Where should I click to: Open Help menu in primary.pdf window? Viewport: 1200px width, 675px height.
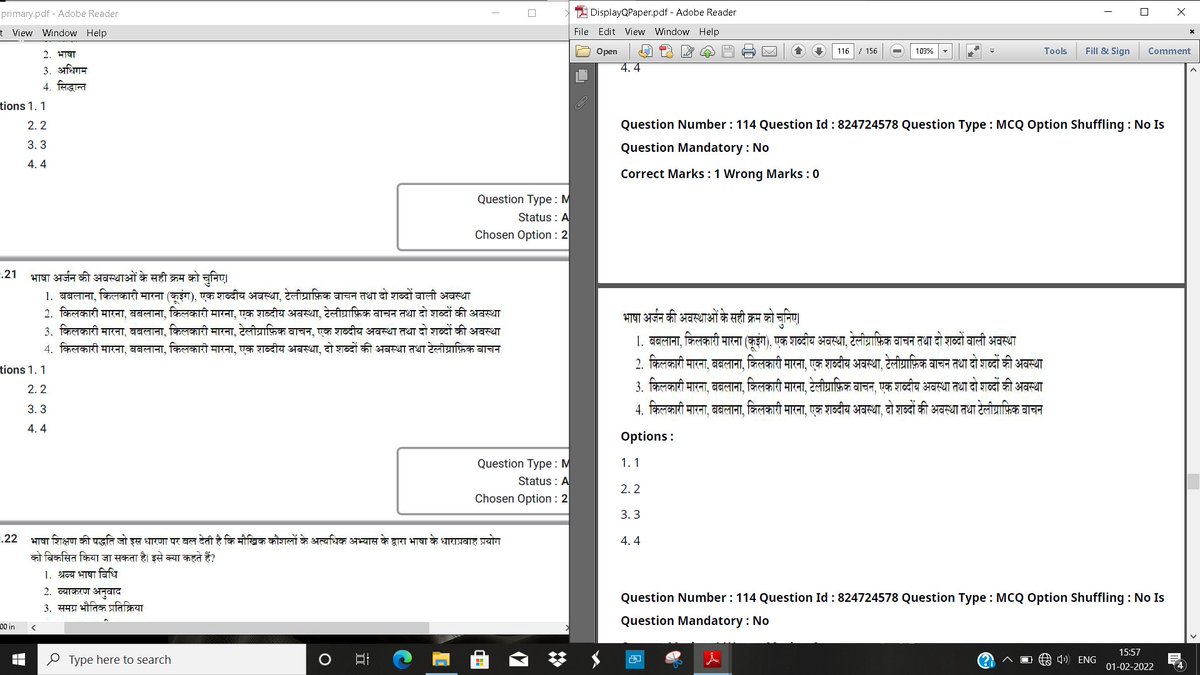pos(96,33)
